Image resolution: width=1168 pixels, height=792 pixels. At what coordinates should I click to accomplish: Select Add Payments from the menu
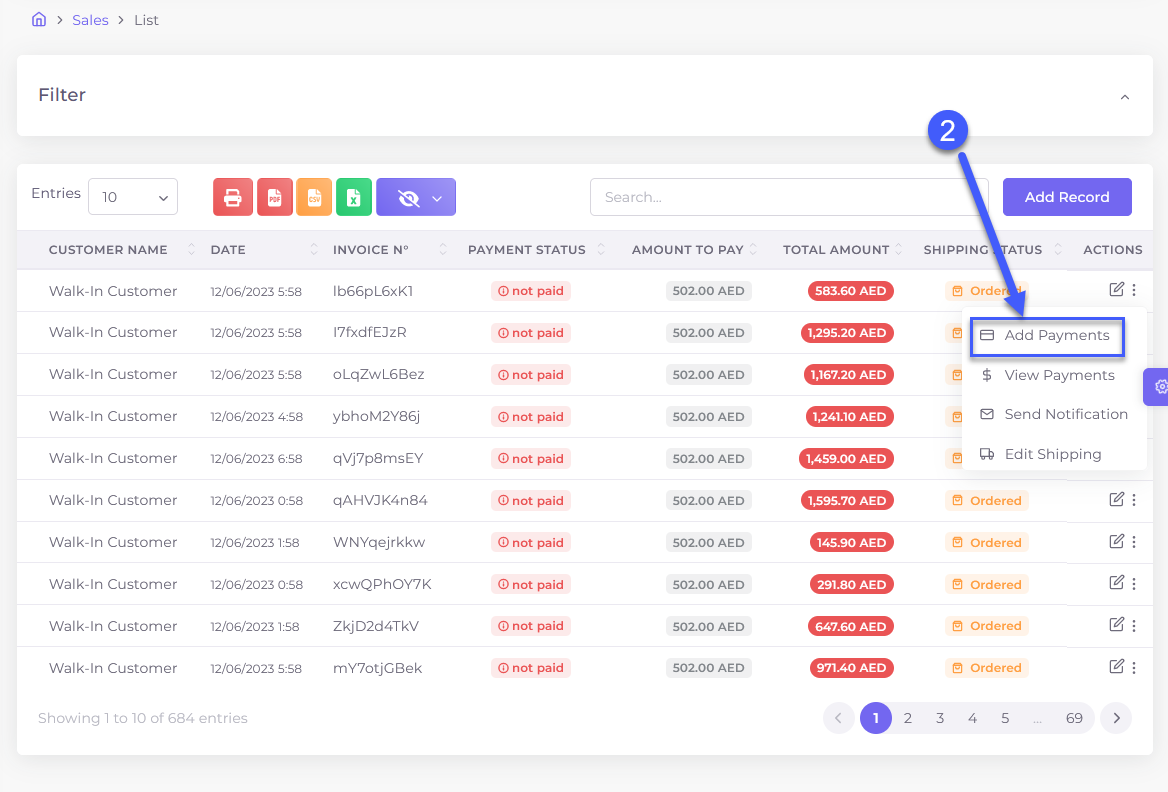click(1047, 336)
